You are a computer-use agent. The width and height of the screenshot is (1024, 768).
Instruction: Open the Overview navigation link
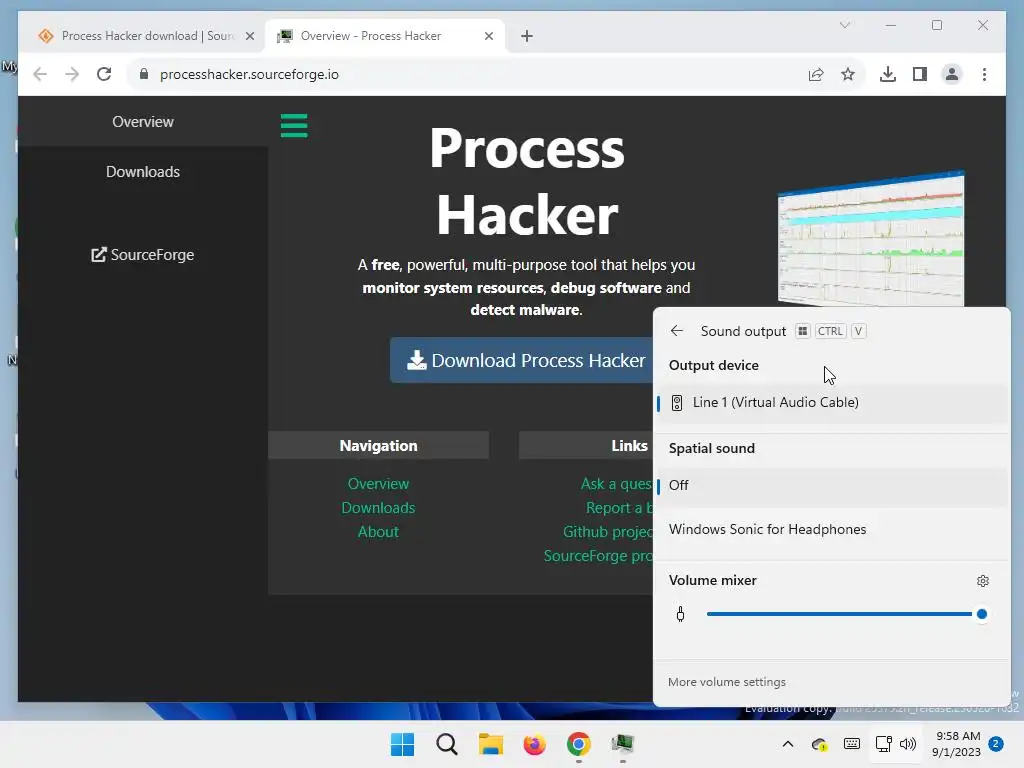(x=378, y=484)
